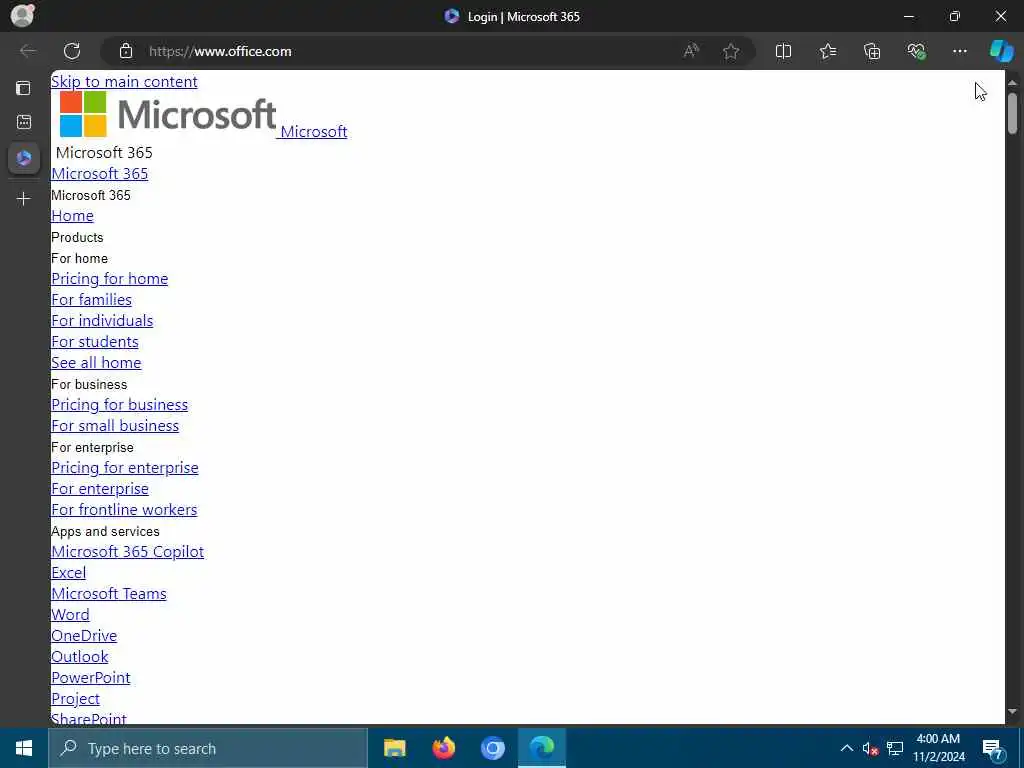Open the For families link
1024x768 pixels.
click(x=91, y=300)
